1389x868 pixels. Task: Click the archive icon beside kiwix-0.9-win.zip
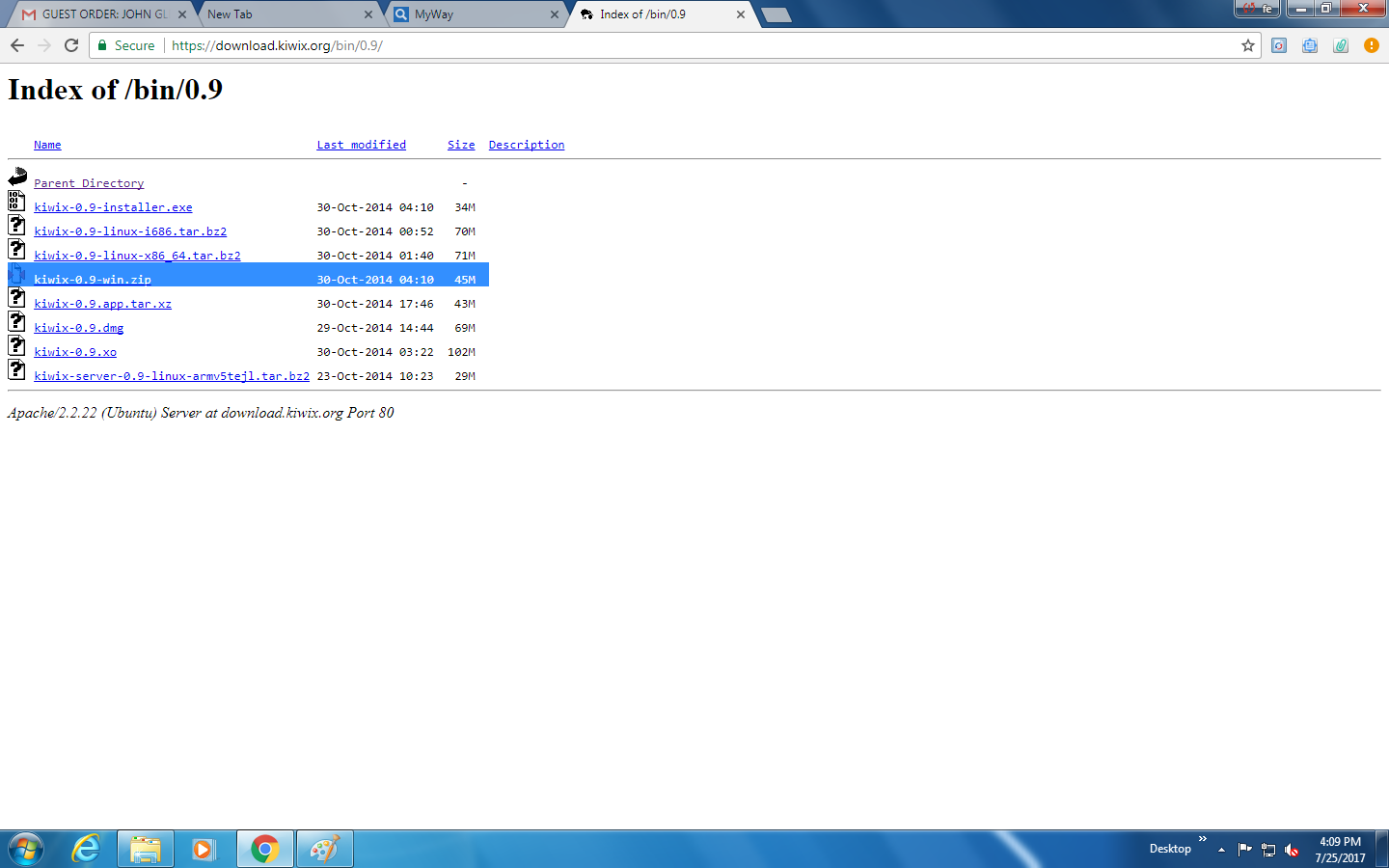(16, 273)
